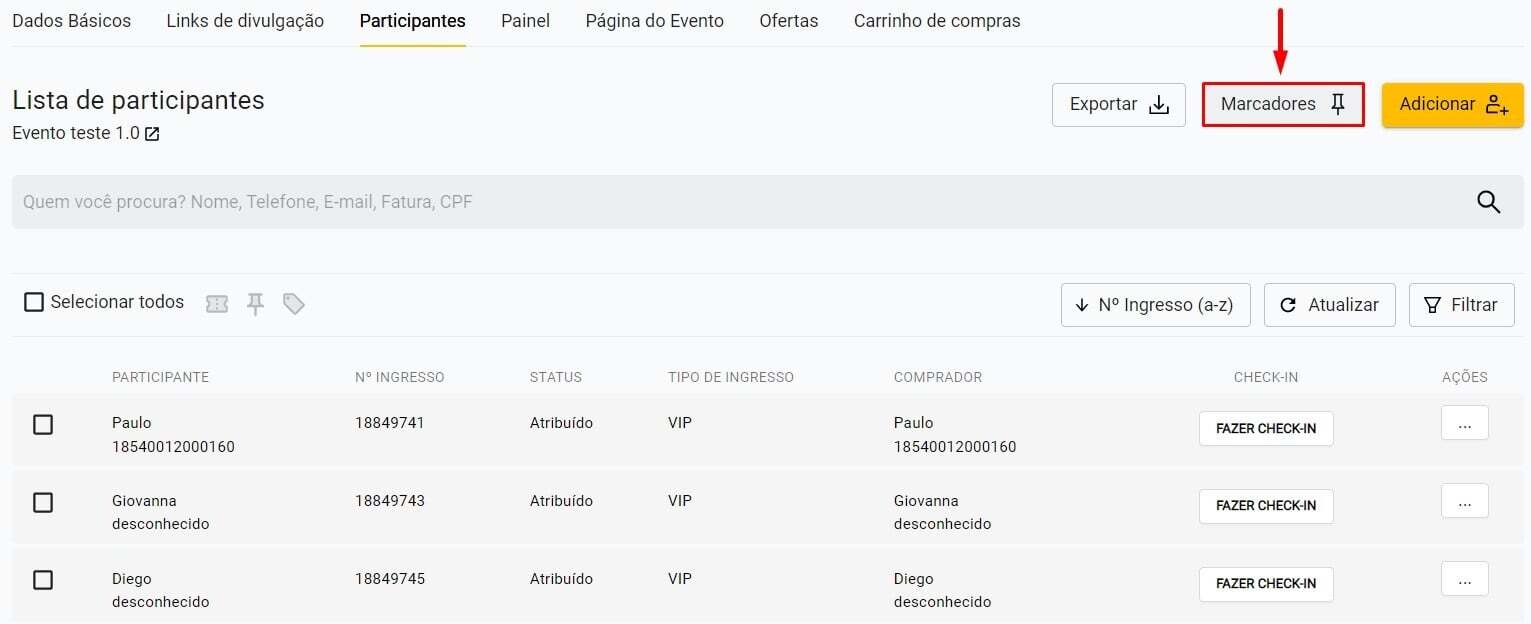Switch to the Painel tab

click(525, 21)
